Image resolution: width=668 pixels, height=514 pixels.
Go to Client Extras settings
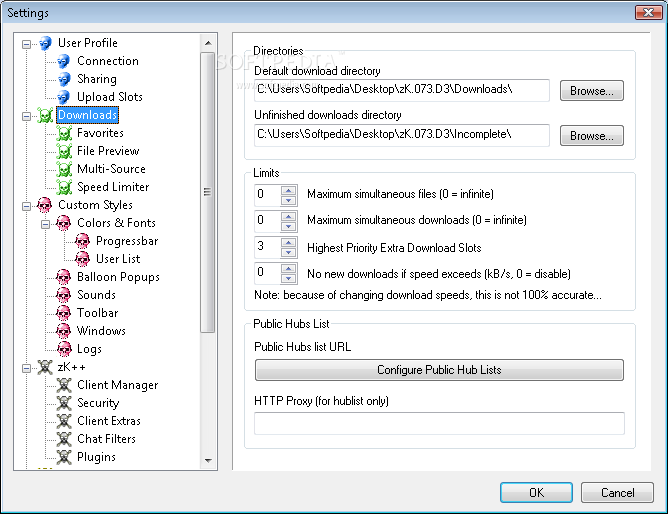[x=109, y=421]
